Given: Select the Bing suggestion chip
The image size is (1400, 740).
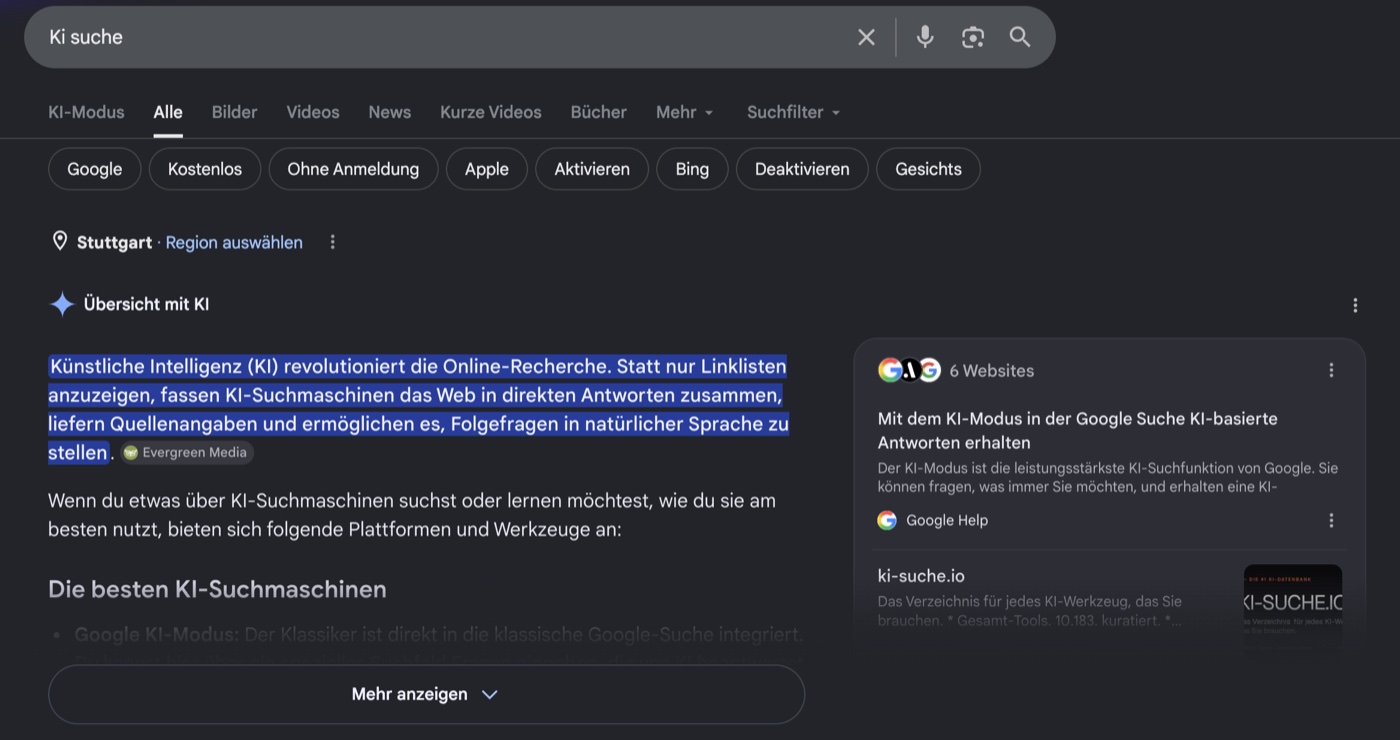Looking at the screenshot, I should (x=692, y=169).
